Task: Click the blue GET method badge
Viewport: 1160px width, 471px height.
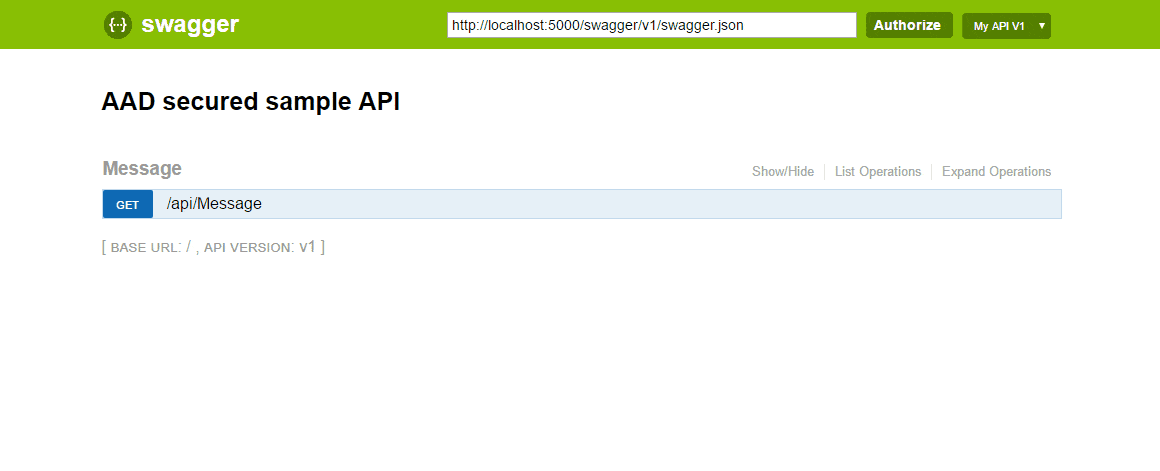Action: pyautogui.click(x=128, y=204)
